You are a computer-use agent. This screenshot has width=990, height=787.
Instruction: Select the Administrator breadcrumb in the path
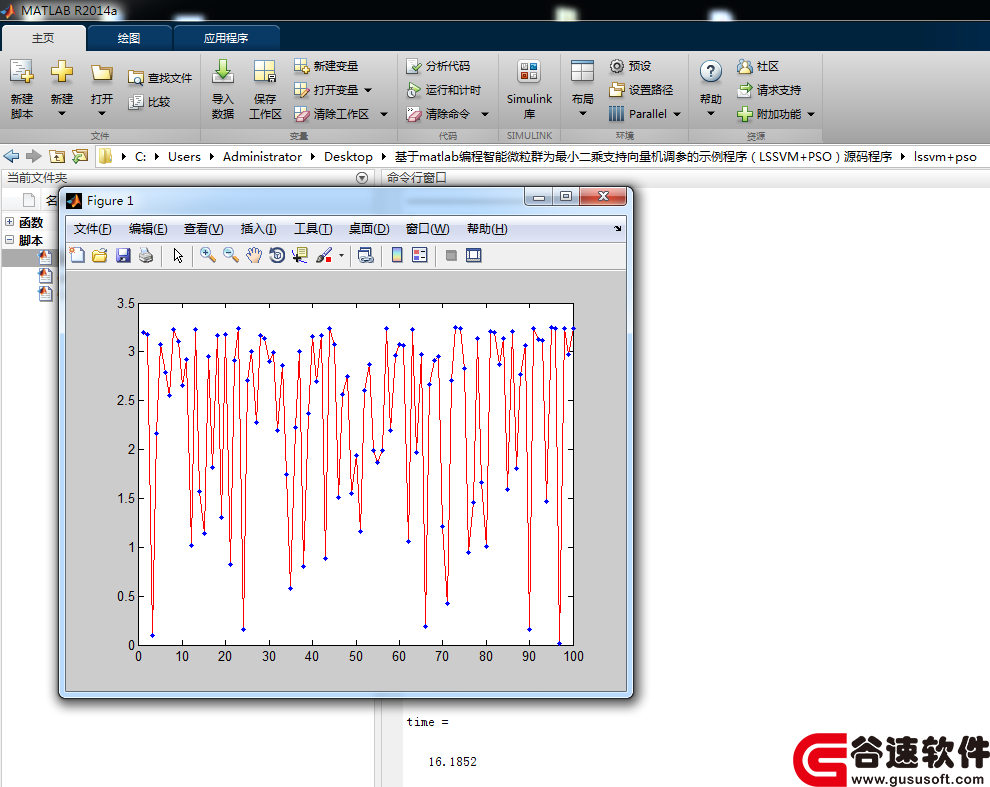(262, 157)
